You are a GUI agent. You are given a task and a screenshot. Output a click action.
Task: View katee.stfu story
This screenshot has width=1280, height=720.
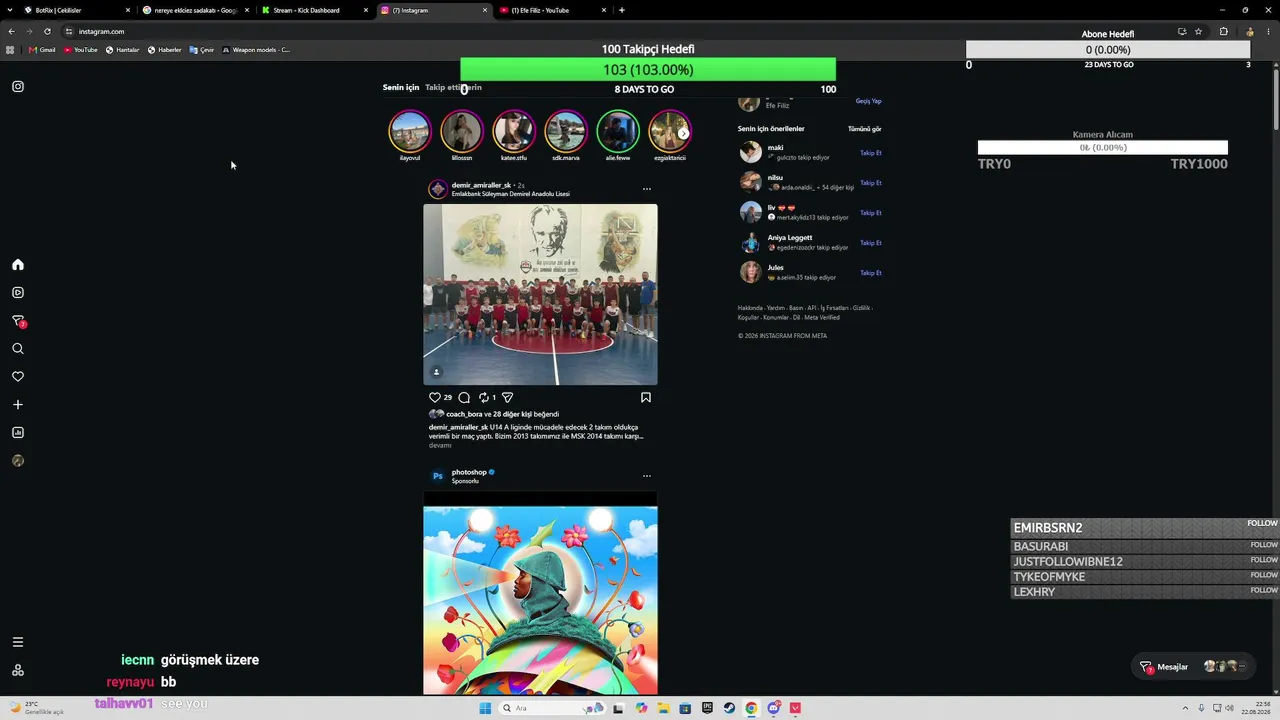514,131
